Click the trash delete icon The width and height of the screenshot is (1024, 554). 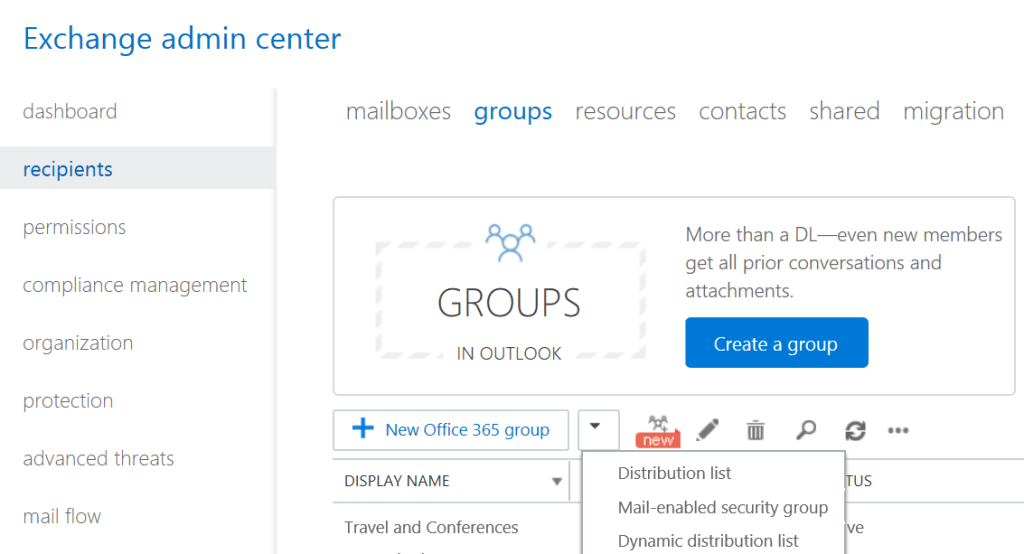(x=756, y=430)
